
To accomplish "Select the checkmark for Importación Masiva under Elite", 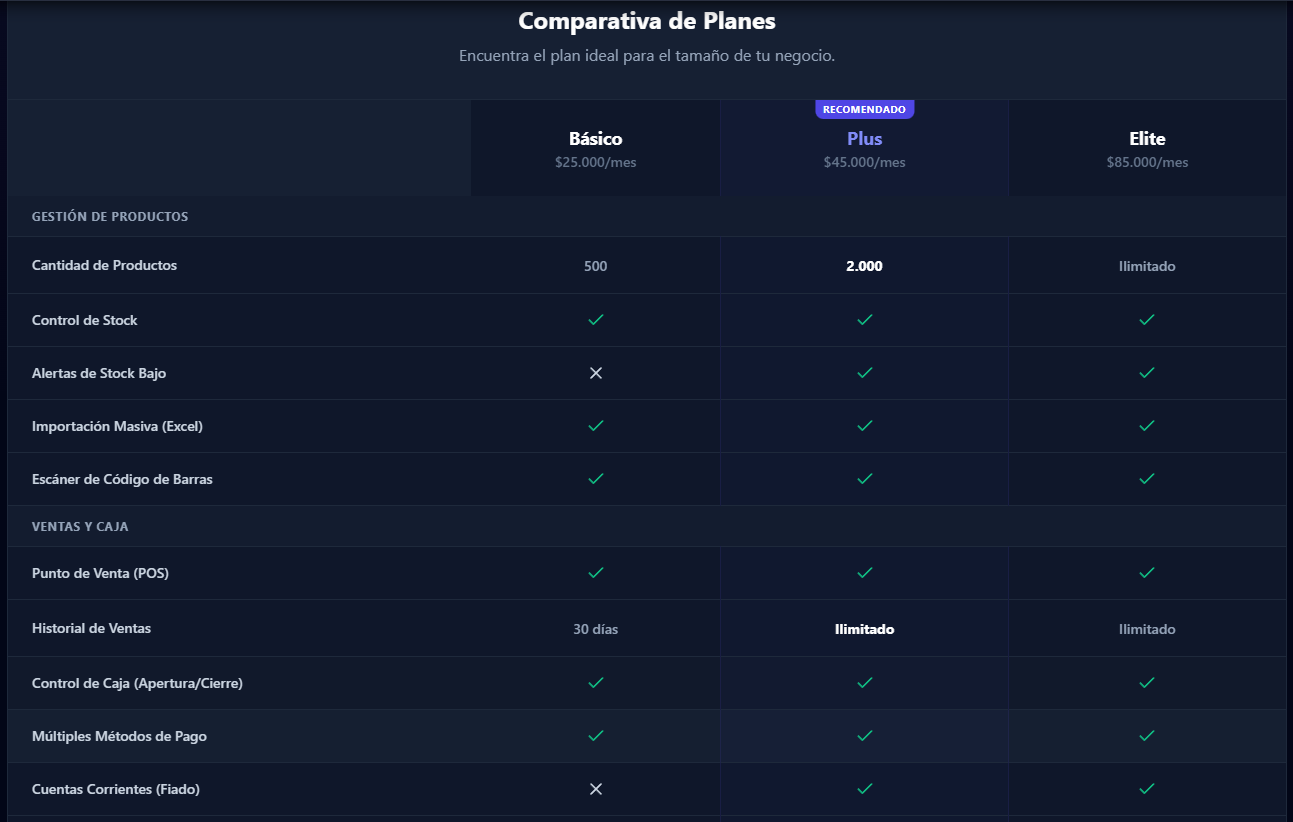I will coord(1147,425).
